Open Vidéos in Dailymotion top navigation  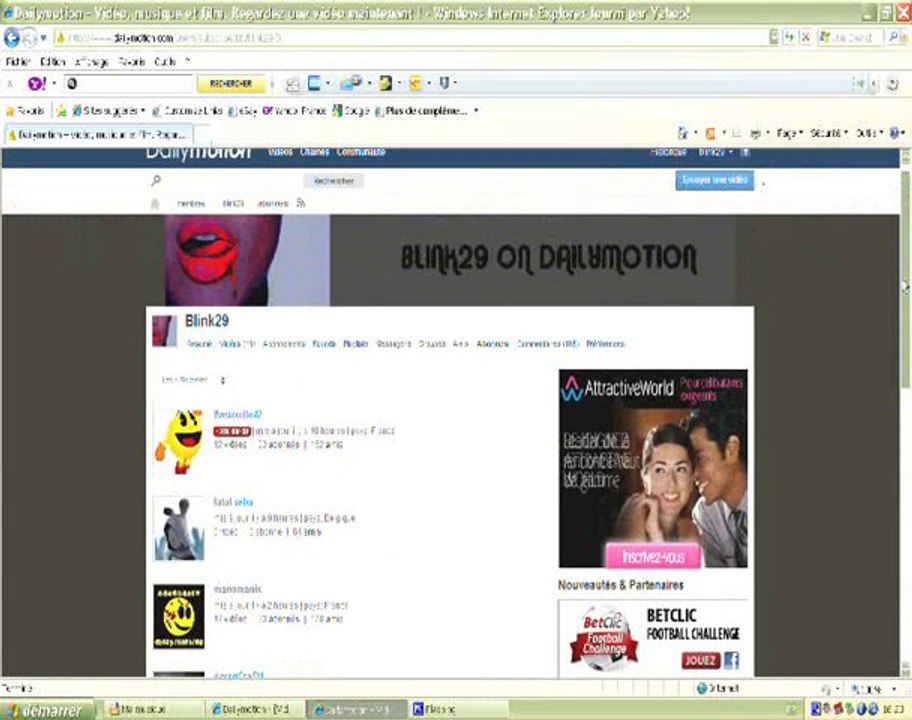pos(280,152)
